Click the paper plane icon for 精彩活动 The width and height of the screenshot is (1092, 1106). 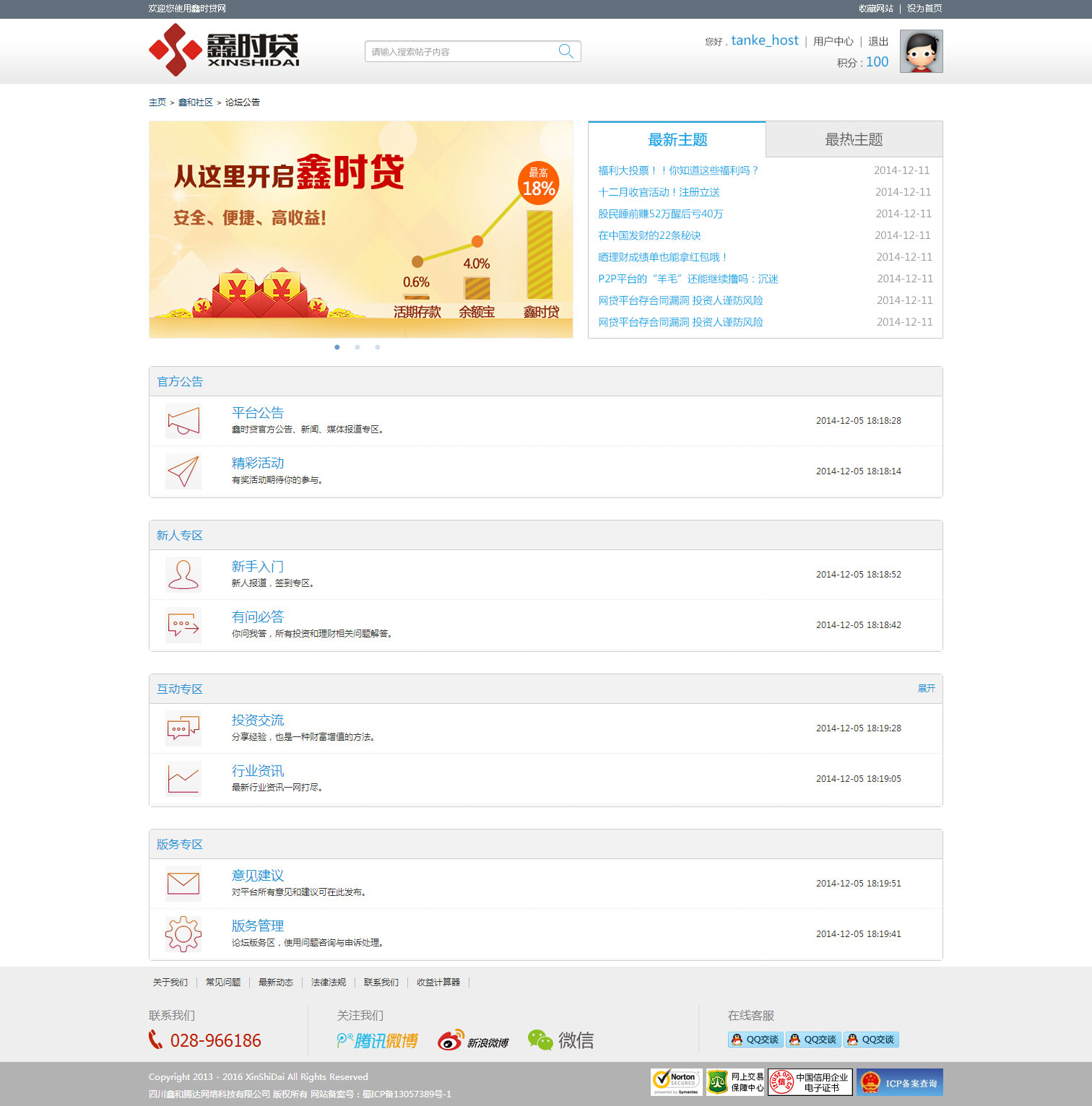click(x=183, y=471)
